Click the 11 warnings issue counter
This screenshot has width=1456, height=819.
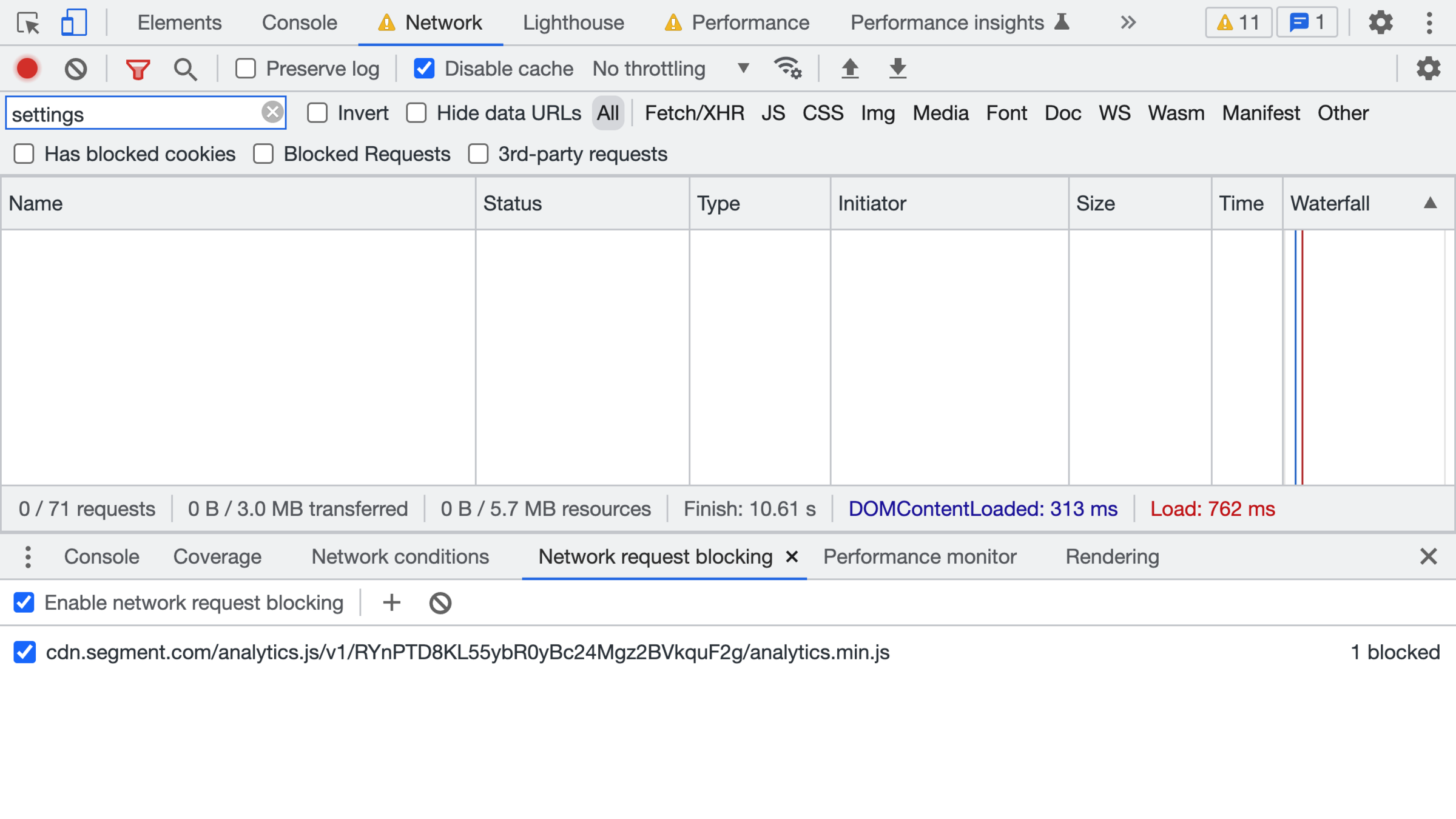click(x=1238, y=23)
